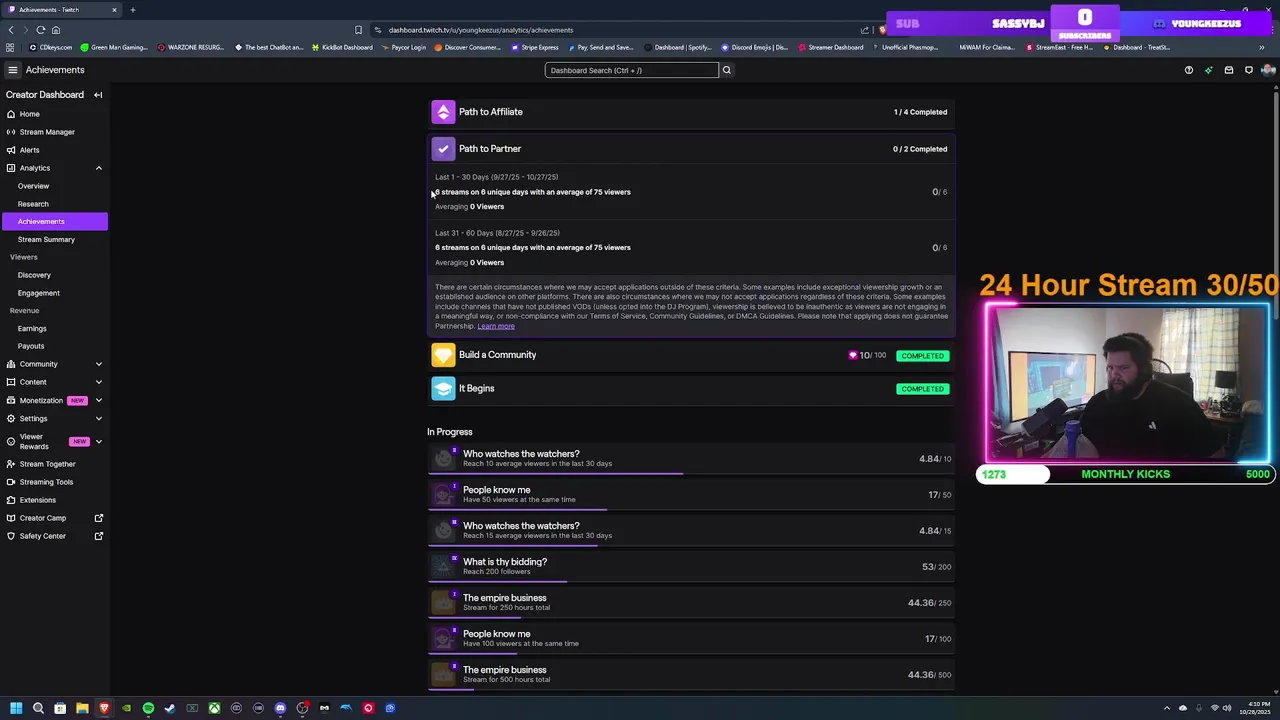Open the notifications icon in dashboard header
Viewport: 1280px width, 720px height.
(x=1249, y=70)
